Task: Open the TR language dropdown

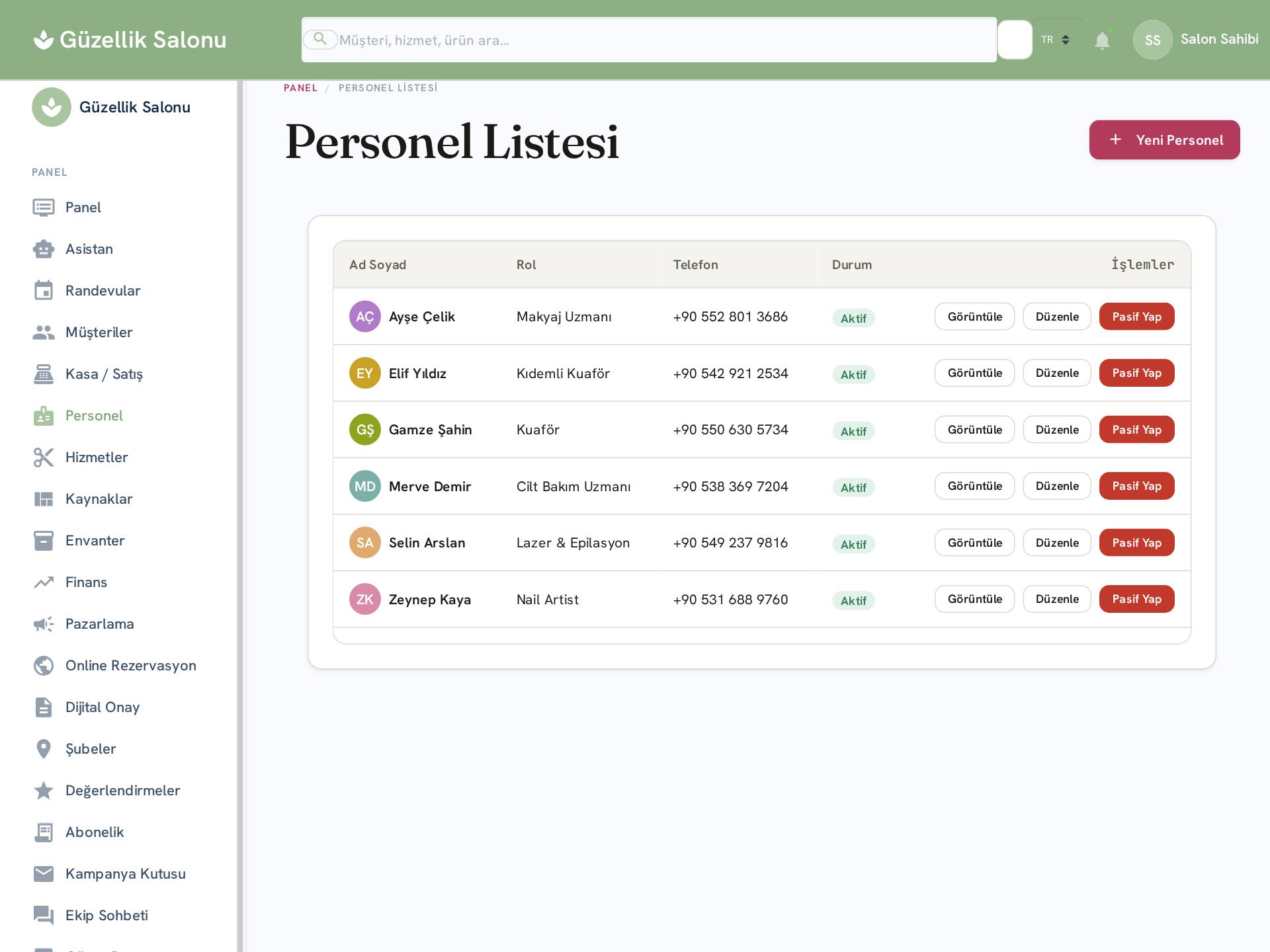Action: [1056, 40]
